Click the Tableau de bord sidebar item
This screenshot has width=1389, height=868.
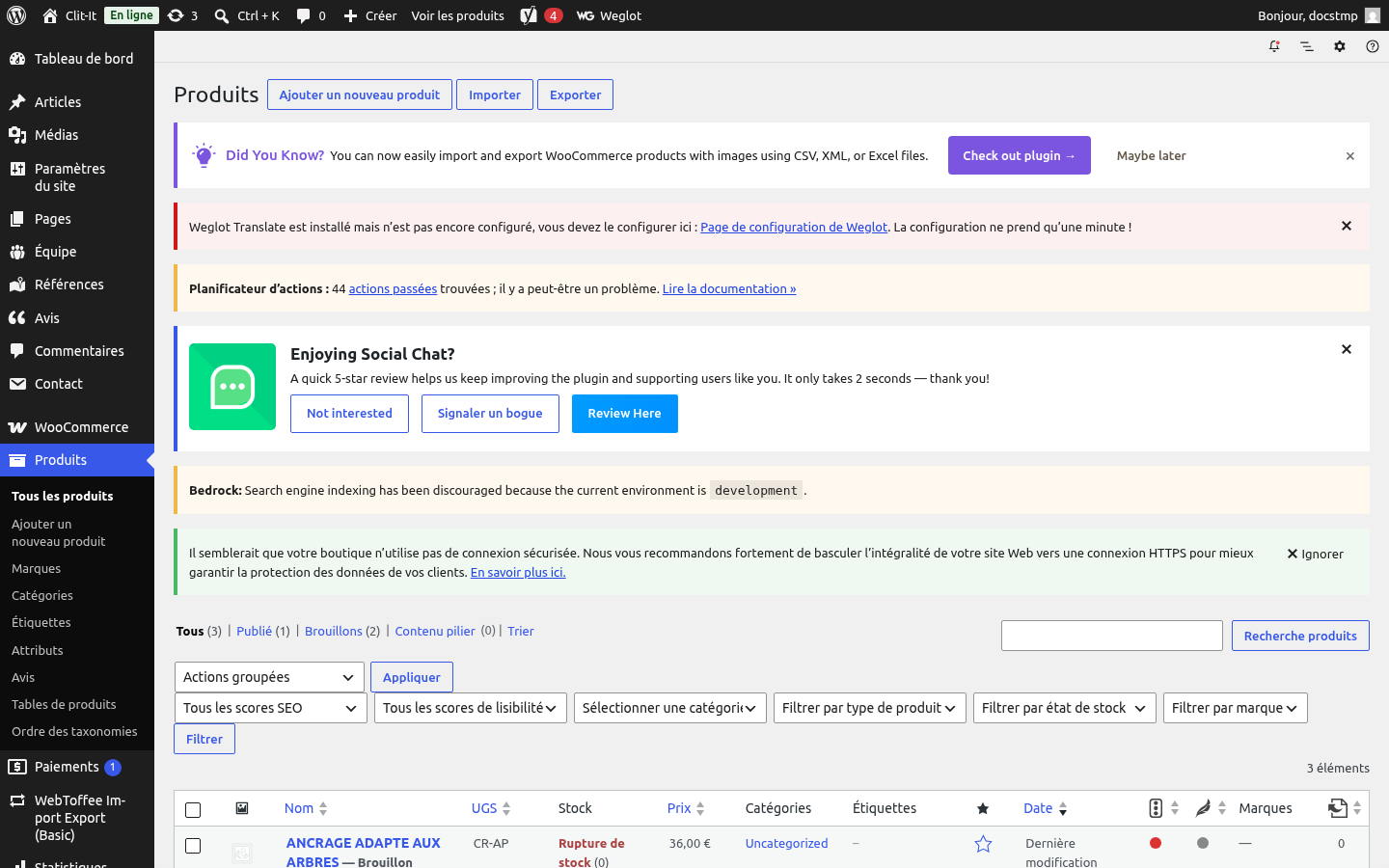click(x=77, y=59)
